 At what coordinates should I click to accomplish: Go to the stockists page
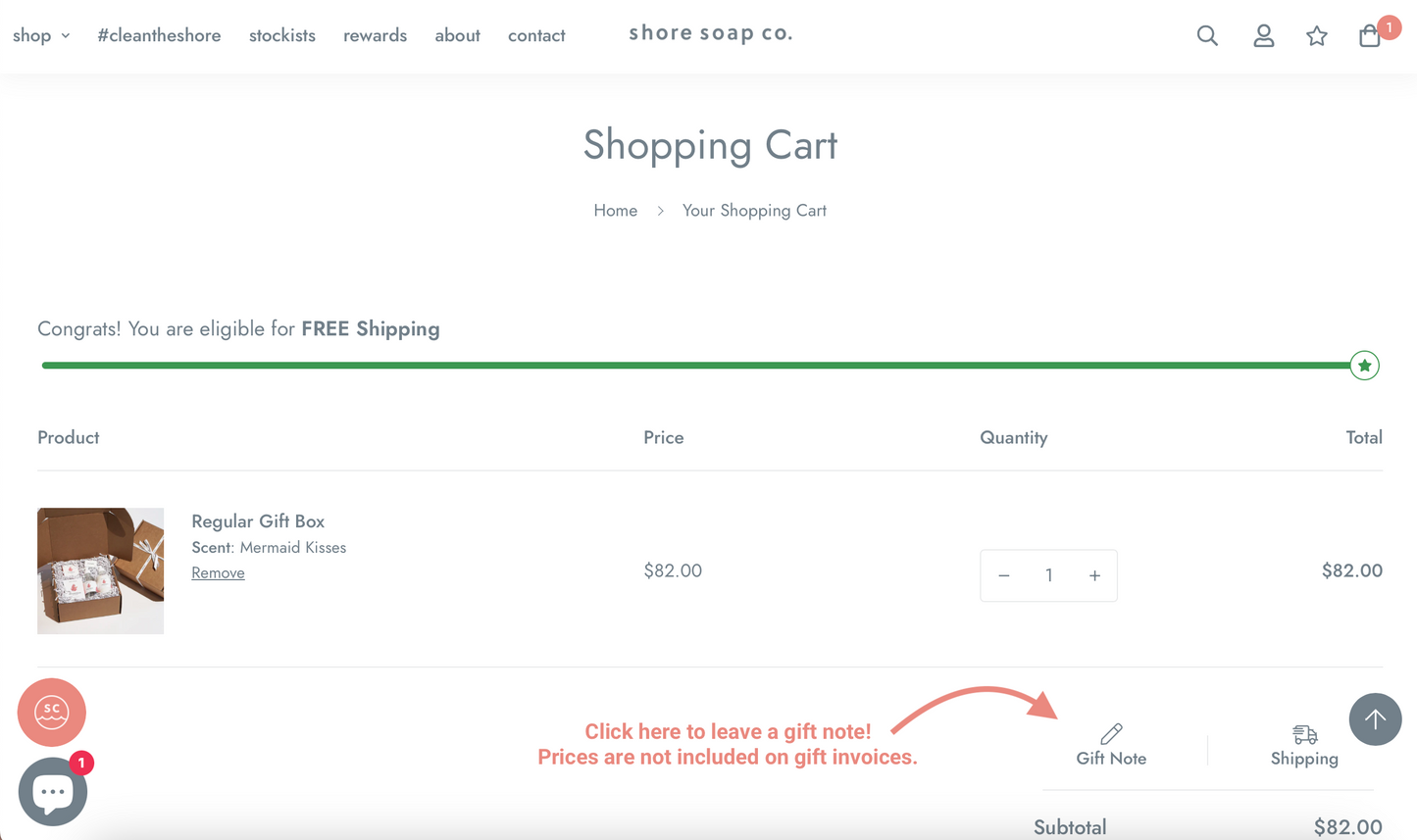click(x=282, y=35)
